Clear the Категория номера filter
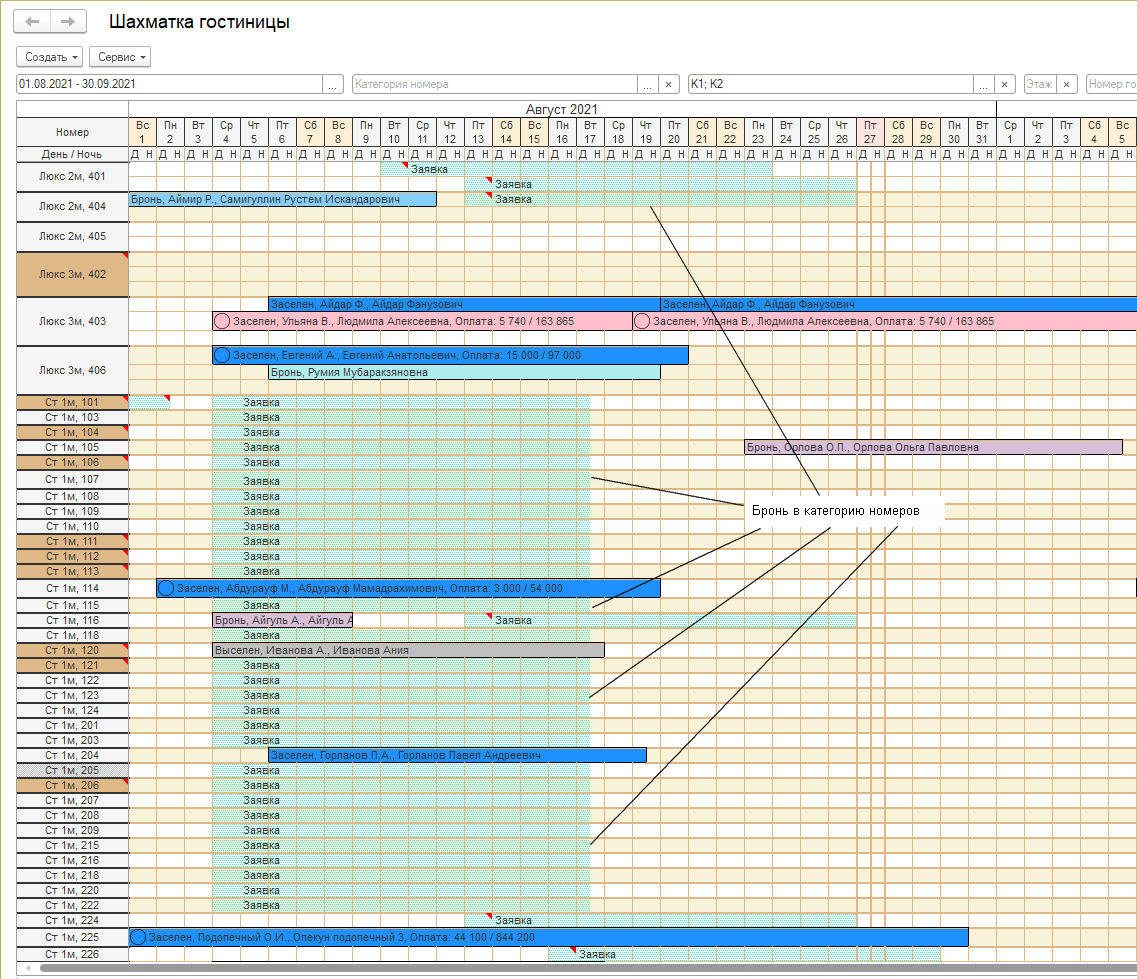Screen dimensions: 1137x979 pyautogui.click(x=669, y=85)
